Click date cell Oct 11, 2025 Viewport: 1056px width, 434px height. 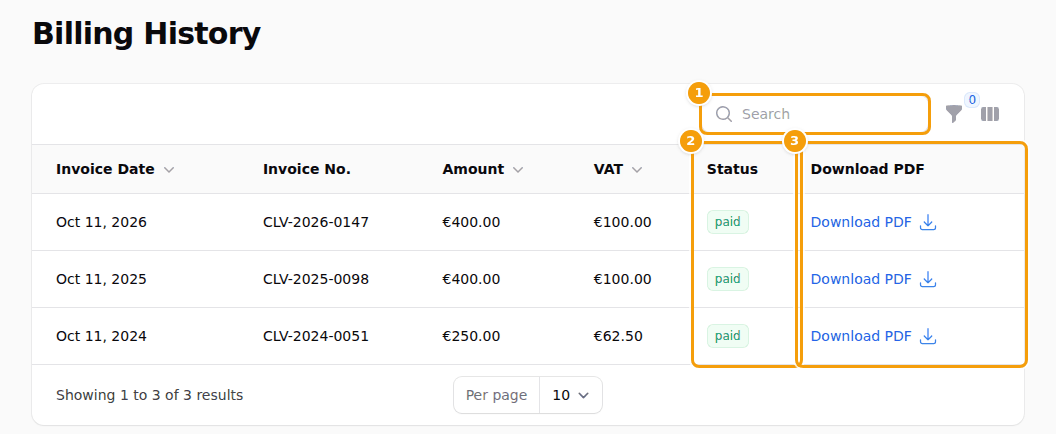[x=101, y=279]
